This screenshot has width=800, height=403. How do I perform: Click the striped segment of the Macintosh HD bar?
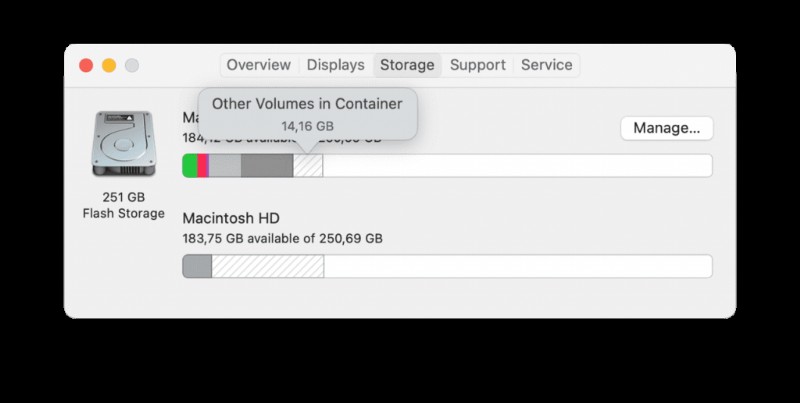pyautogui.click(x=267, y=266)
